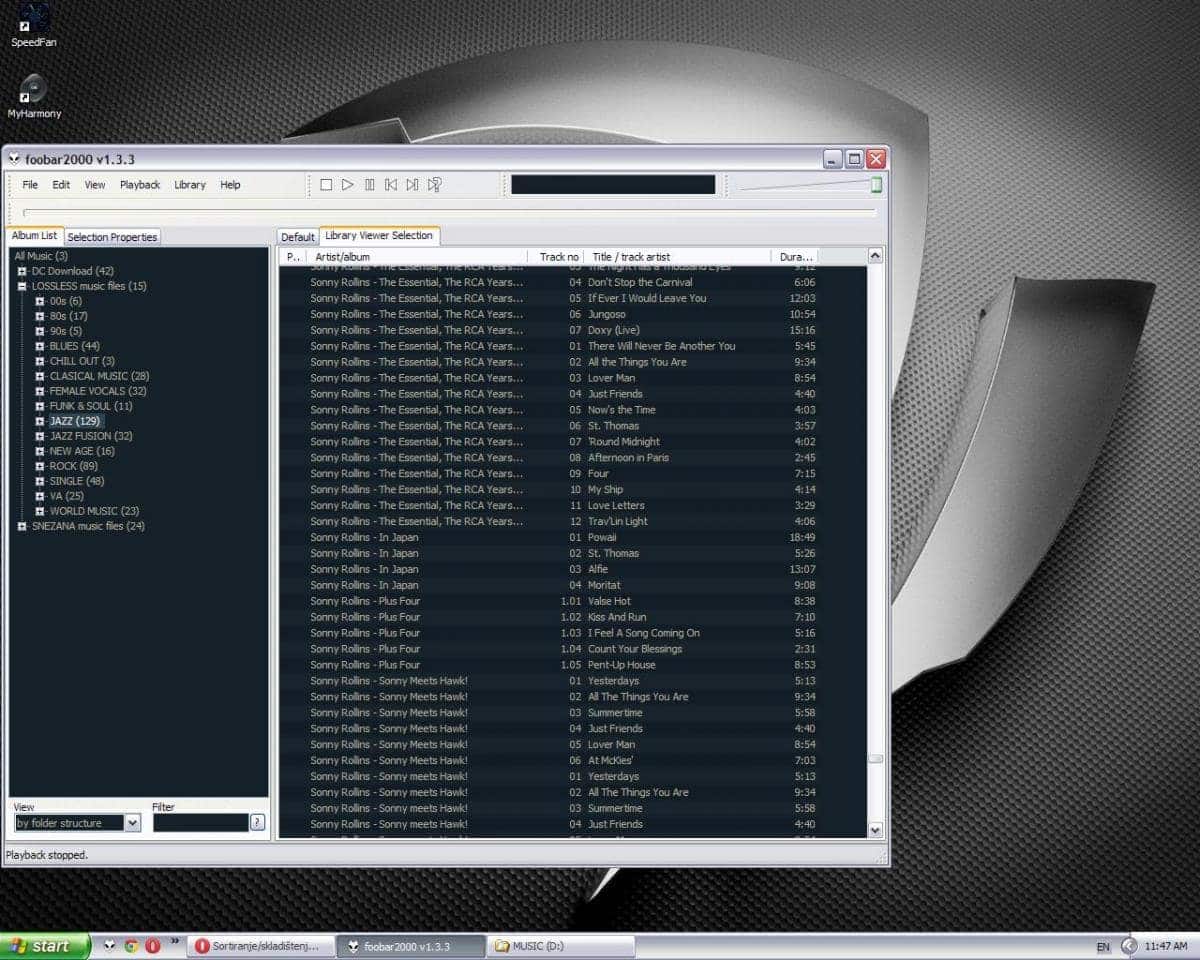This screenshot has width=1200, height=960.
Task: Click the playlist scrollbar thumb
Action: (875, 759)
